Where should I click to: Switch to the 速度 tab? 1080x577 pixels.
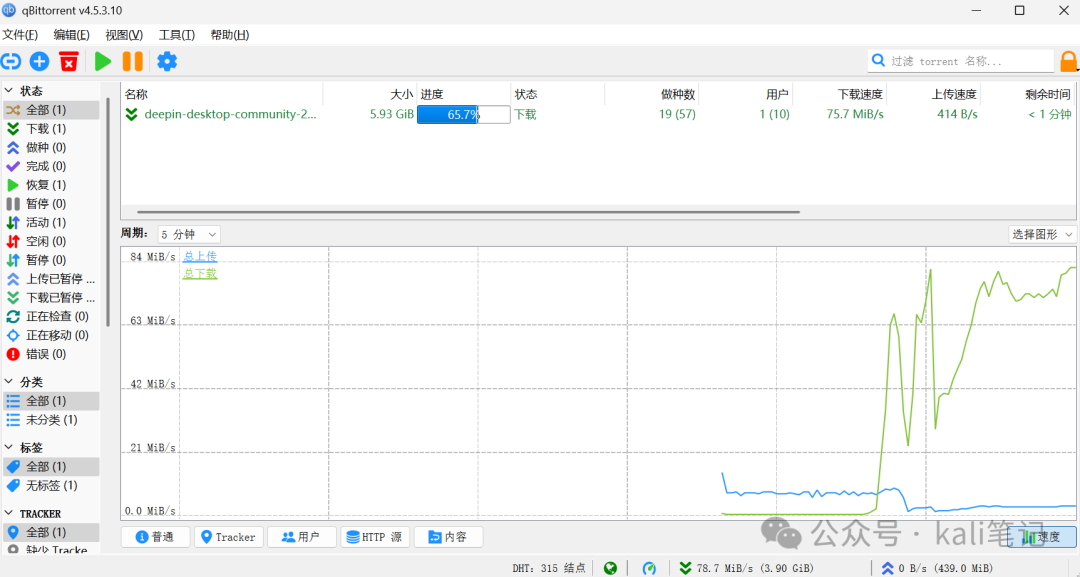1042,537
